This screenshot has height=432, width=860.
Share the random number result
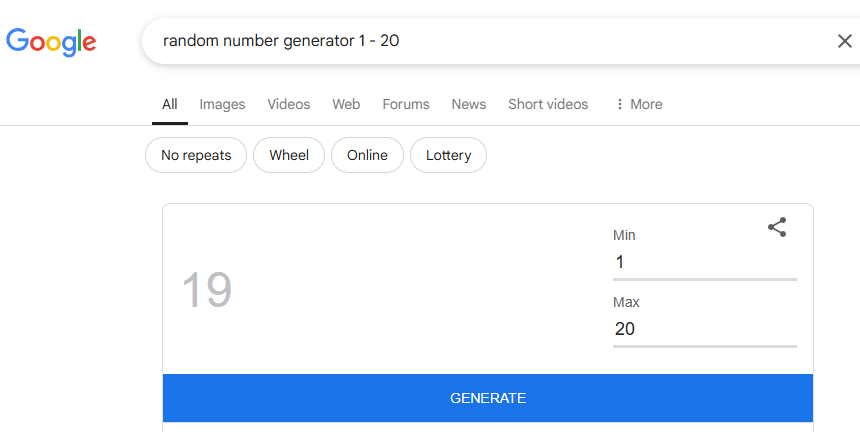(x=777, y=227)
